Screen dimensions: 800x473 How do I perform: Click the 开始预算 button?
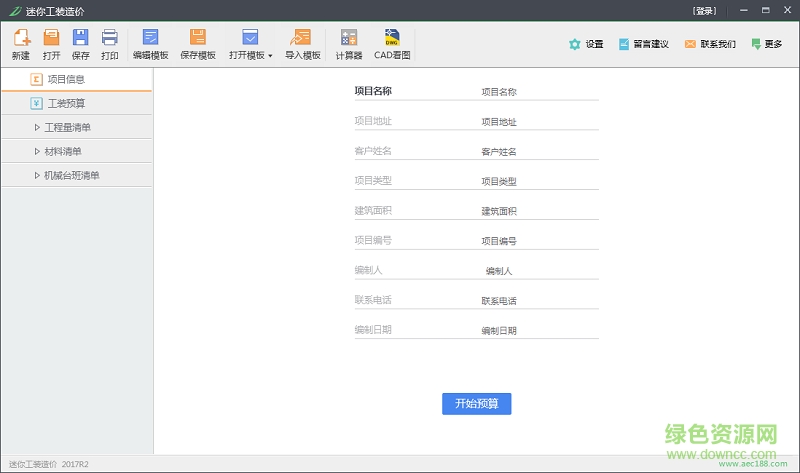[477, 404]
